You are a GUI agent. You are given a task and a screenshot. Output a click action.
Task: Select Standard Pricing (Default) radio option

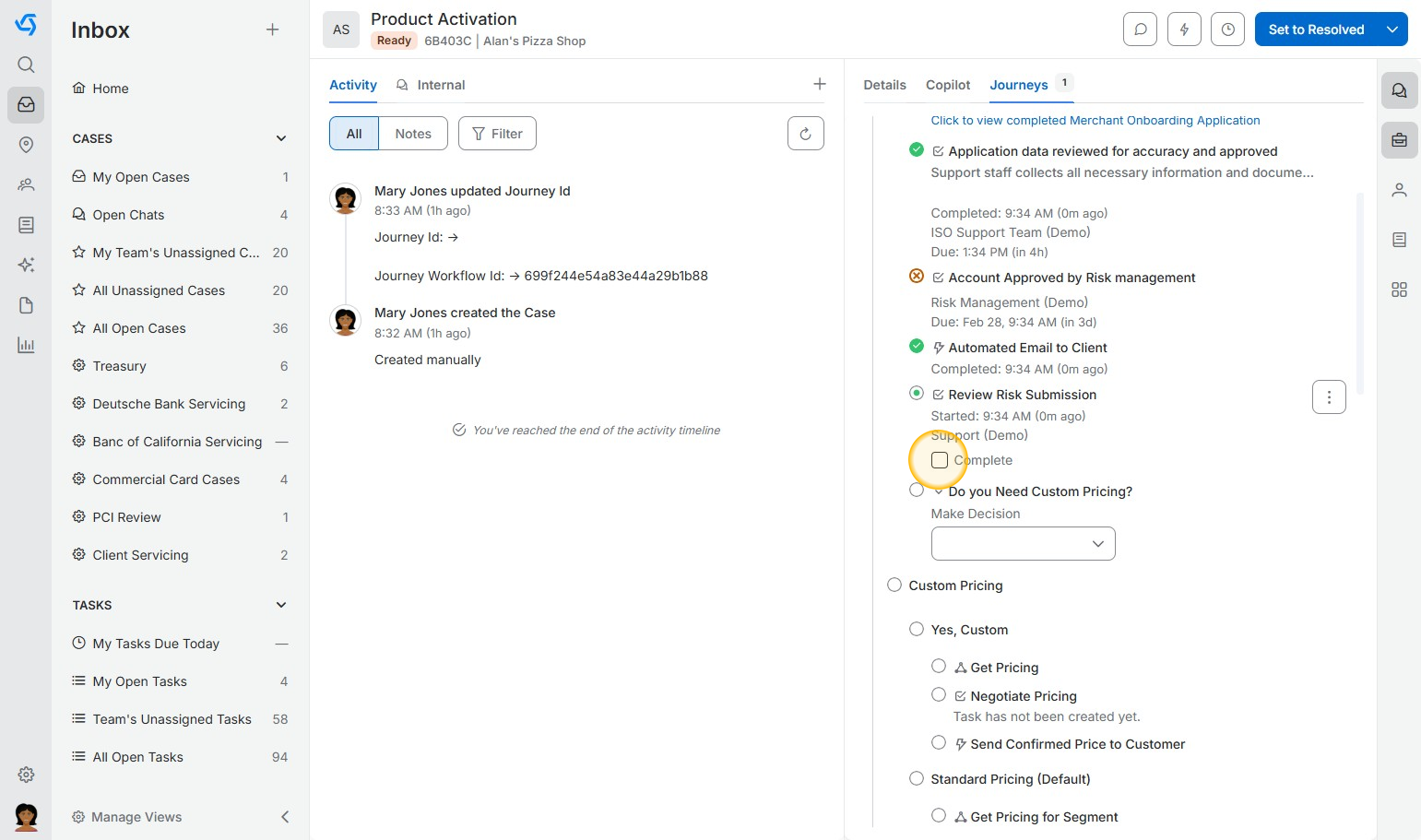point(917,778)
